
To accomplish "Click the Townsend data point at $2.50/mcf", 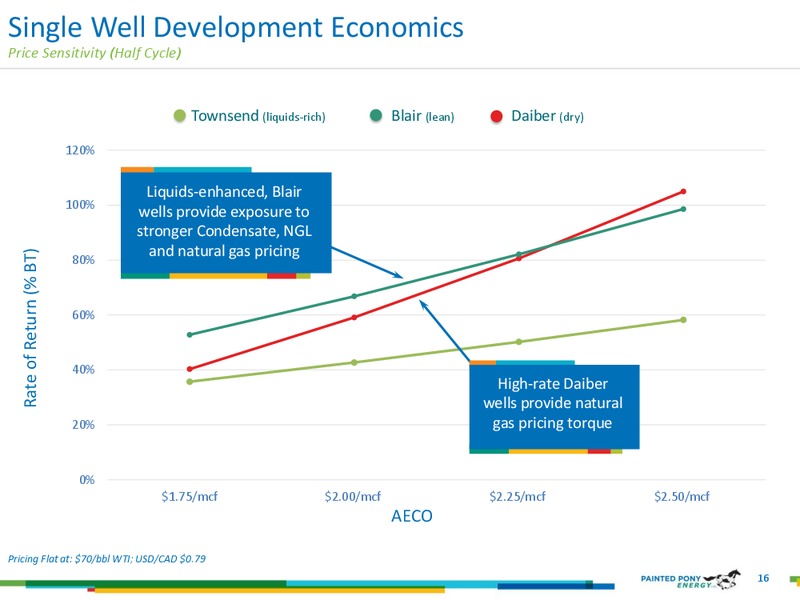I will coord(683,320).
